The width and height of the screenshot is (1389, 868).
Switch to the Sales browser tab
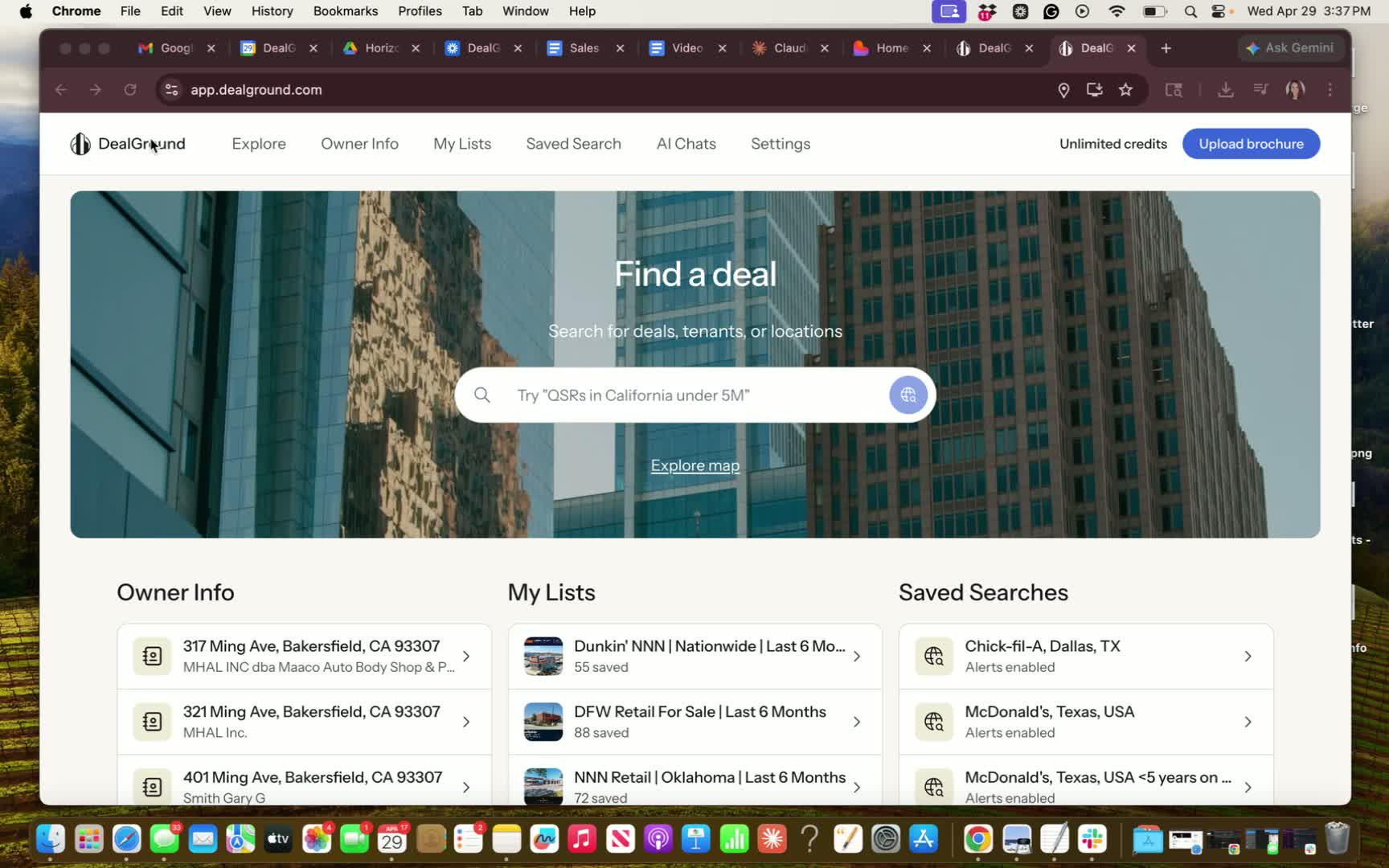click(x=584, y=48)
